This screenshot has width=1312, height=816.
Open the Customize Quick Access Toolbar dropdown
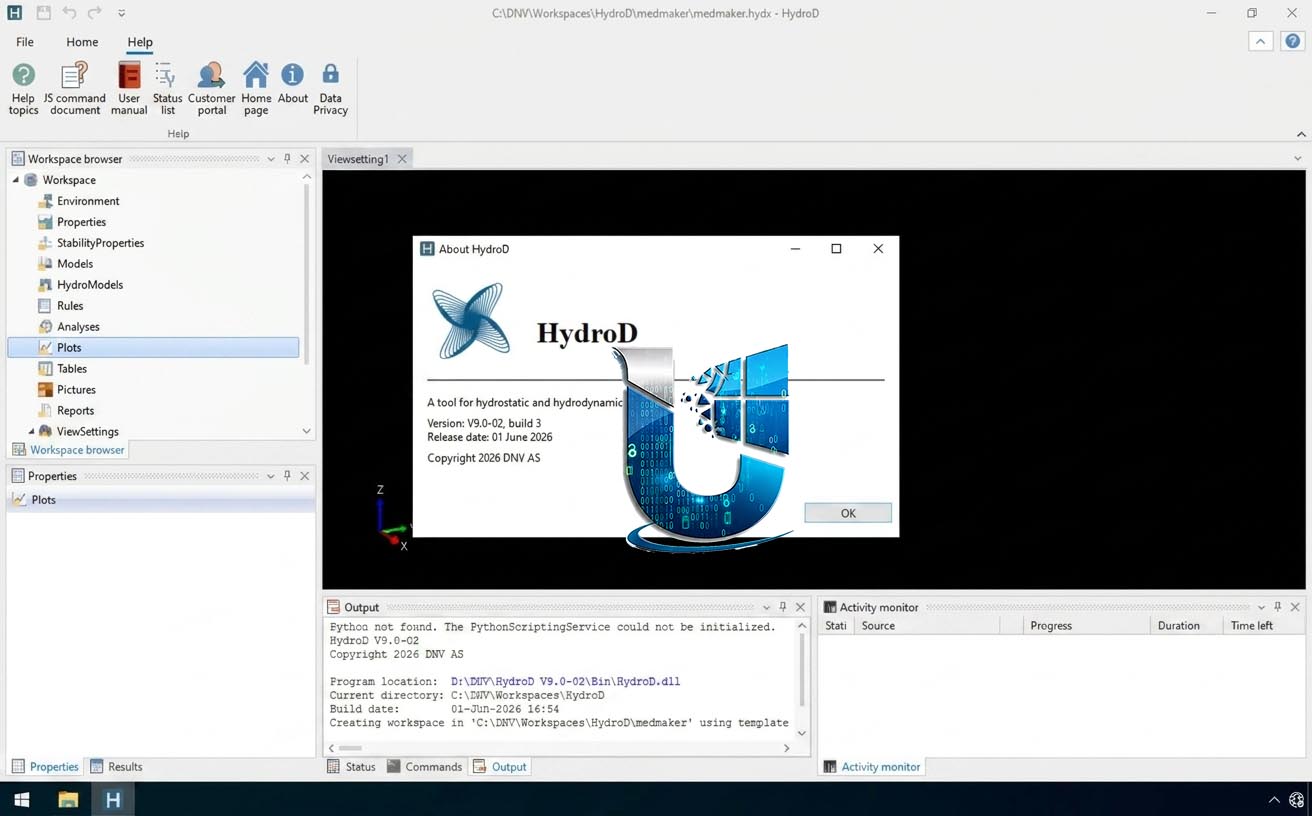coord(121,13)
